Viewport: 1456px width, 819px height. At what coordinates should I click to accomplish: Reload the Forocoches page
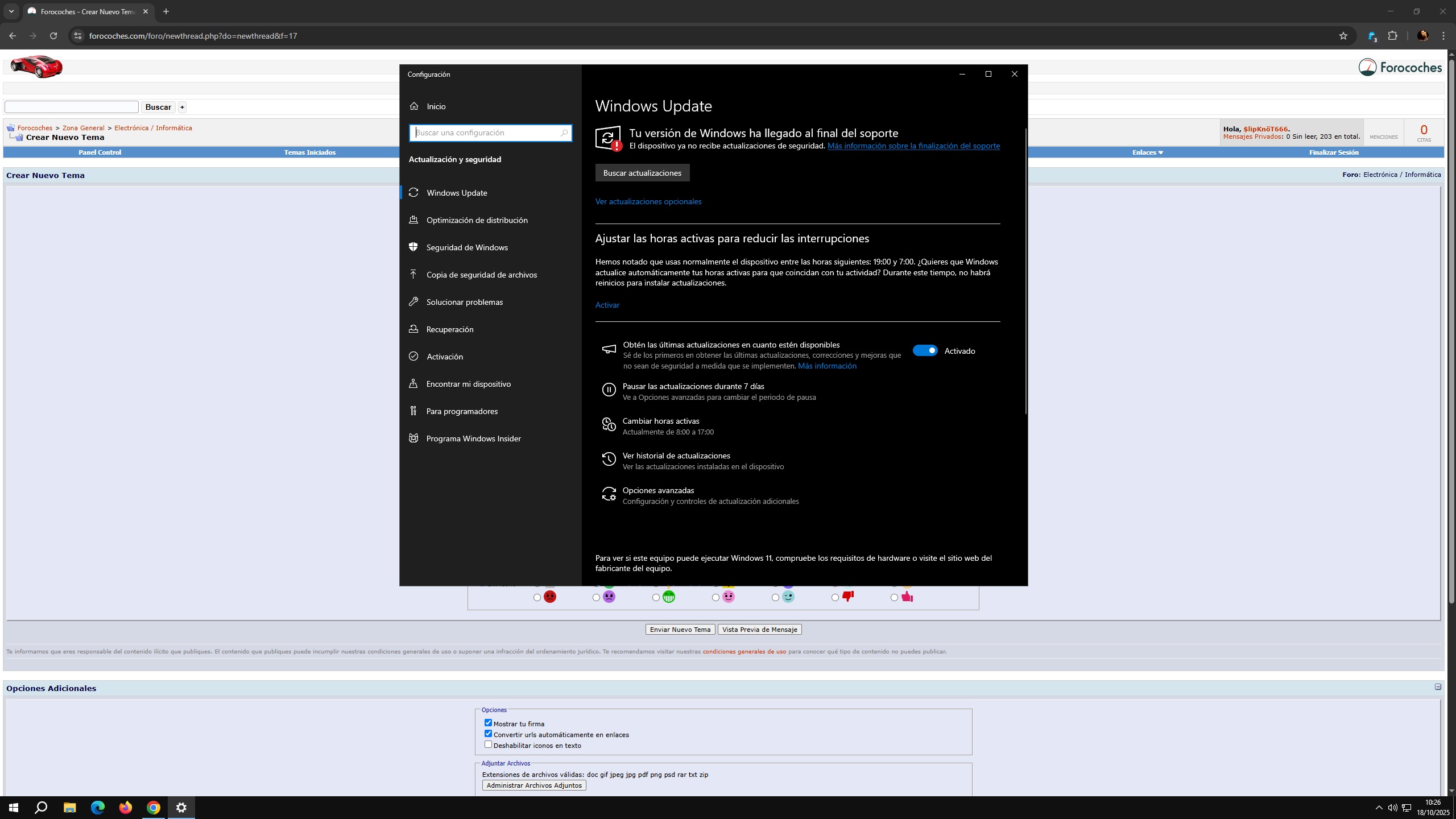tap(53, 36)
